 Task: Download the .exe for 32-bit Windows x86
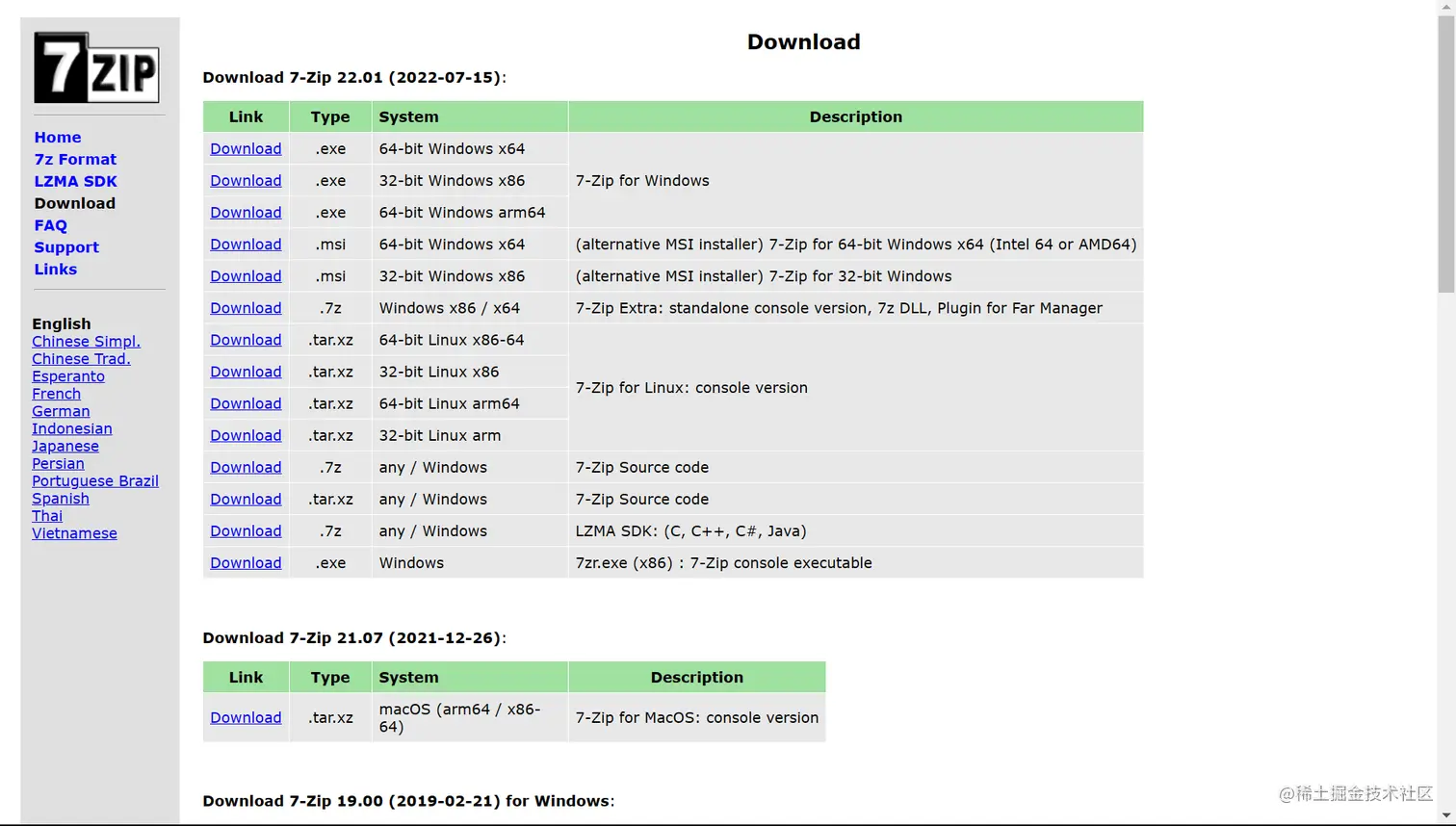coord(246,181)
